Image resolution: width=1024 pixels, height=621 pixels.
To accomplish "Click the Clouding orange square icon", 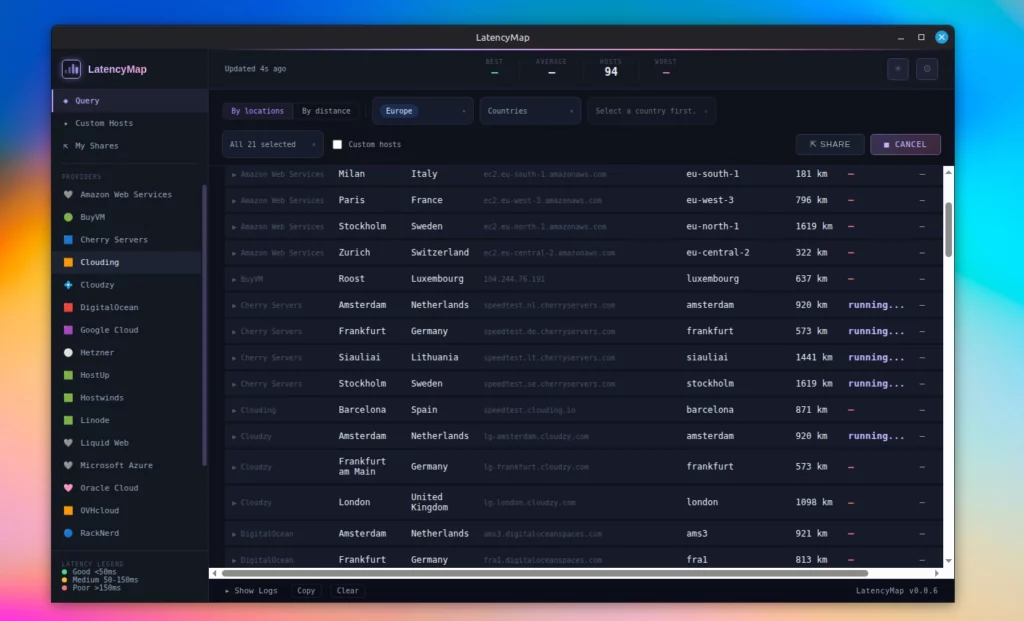I will point(68,262).
